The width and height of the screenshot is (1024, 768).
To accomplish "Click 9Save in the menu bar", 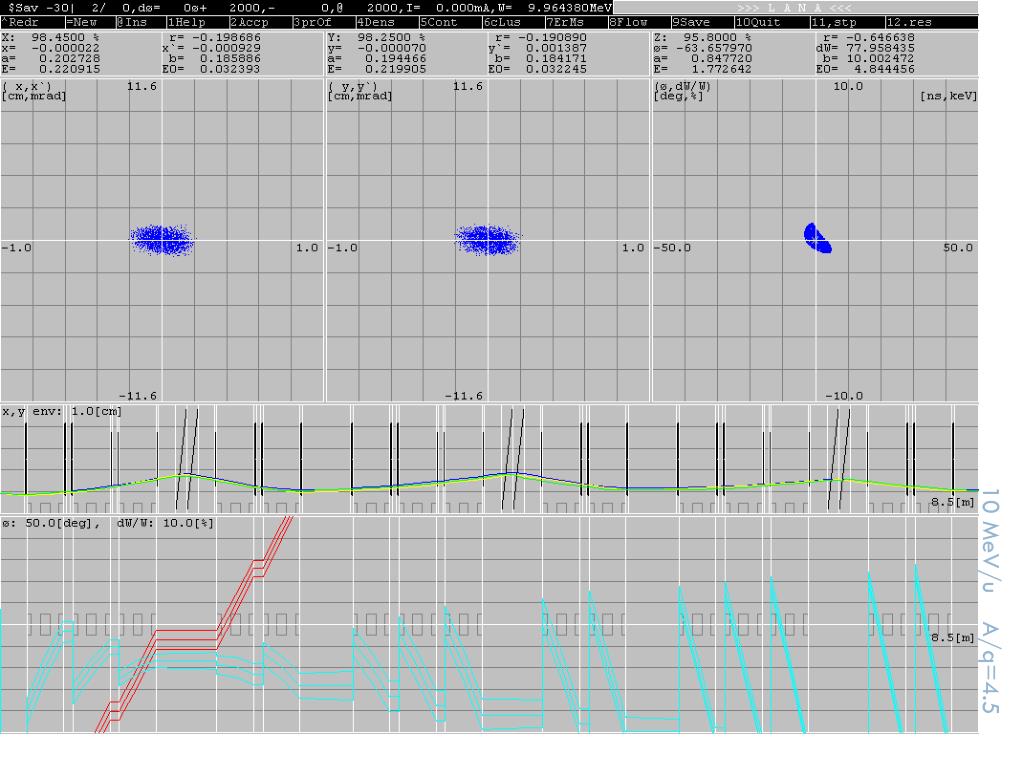I will [691, 22].
